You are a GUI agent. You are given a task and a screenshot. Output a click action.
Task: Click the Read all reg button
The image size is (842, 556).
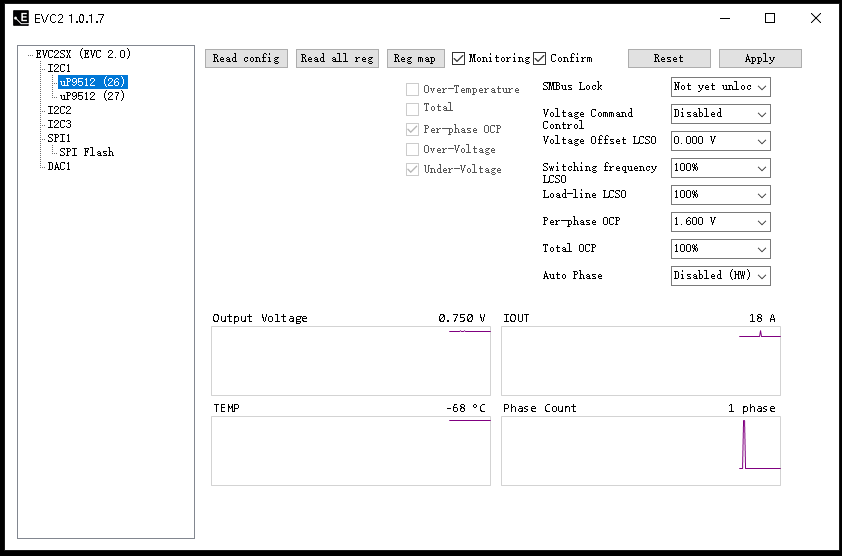point(337,58)
